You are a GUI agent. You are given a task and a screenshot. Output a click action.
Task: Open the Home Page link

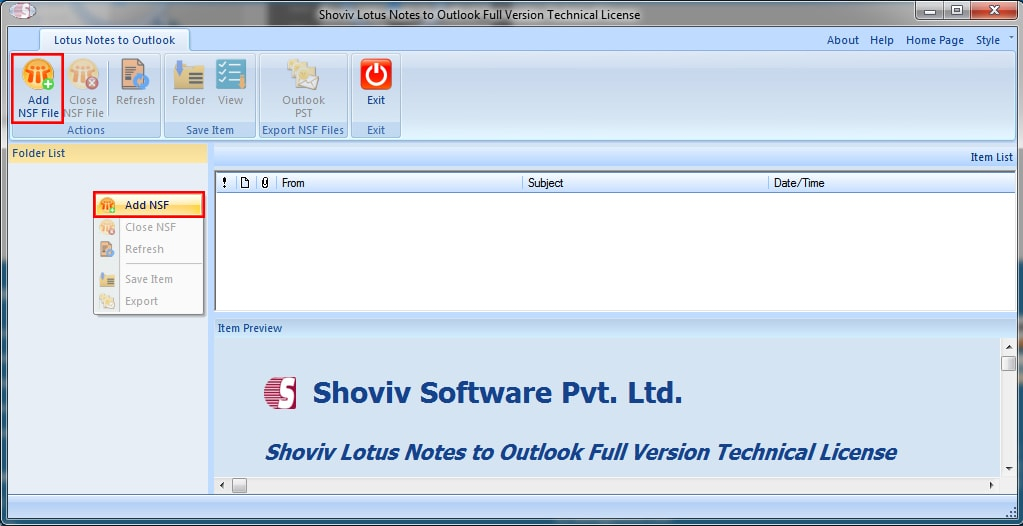pyautogui.click(x=935, y=40)
